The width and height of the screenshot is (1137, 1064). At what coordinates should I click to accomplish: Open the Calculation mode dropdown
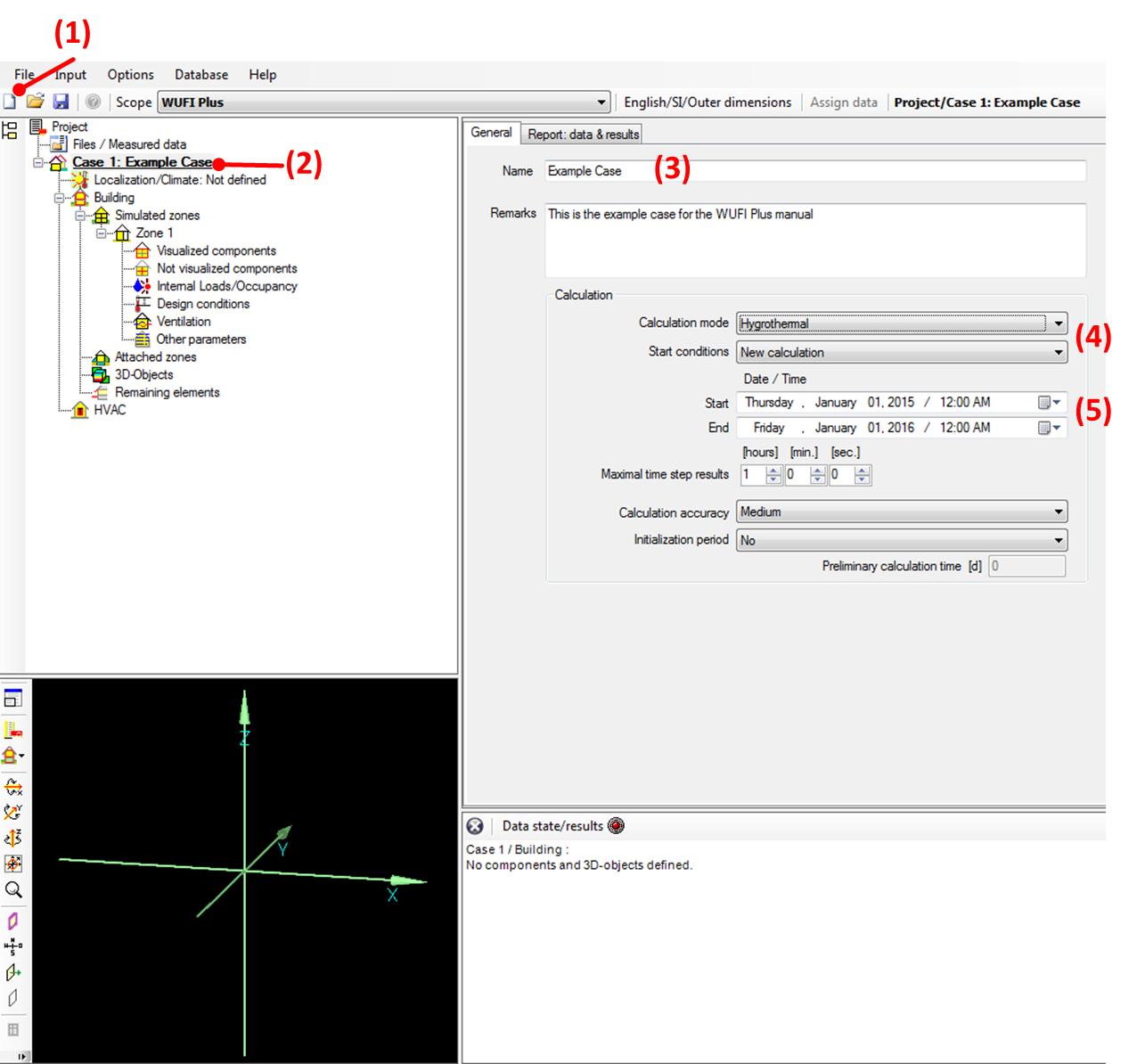(x=1058, y=323)
